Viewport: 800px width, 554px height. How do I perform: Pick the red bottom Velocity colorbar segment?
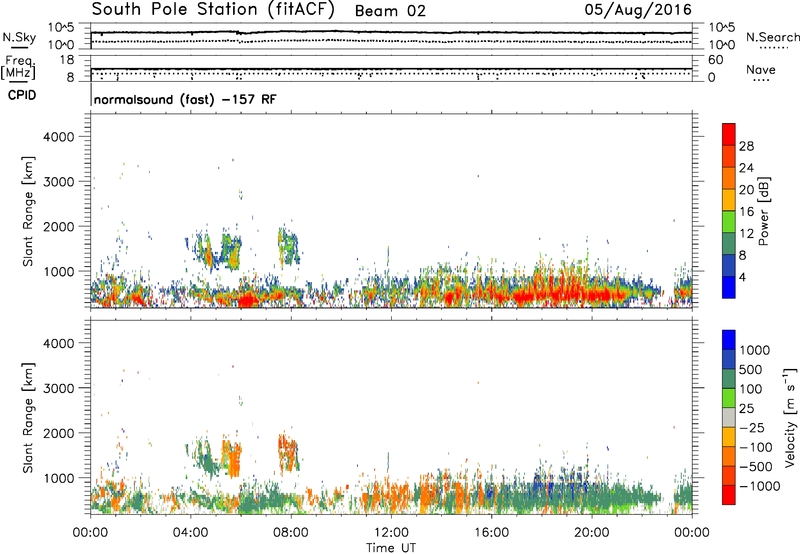click(729, 495)
